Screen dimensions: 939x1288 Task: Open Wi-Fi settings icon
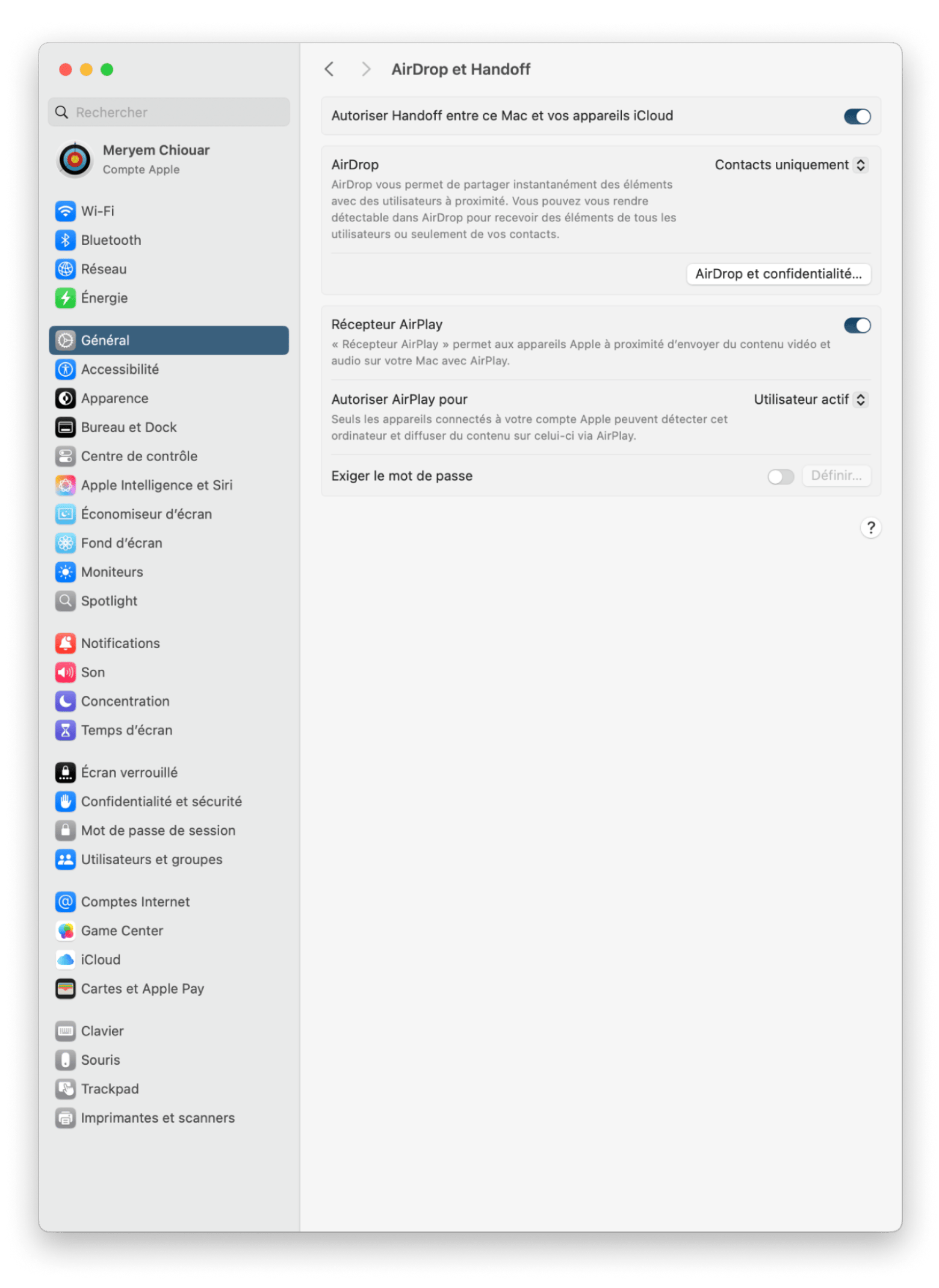coord(65,211)
